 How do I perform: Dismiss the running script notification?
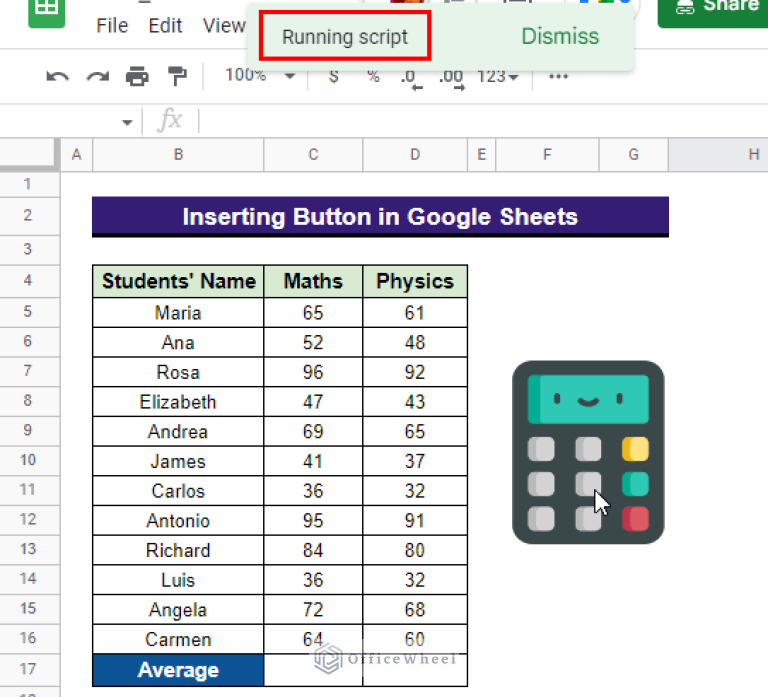click(x=560, y=37)
